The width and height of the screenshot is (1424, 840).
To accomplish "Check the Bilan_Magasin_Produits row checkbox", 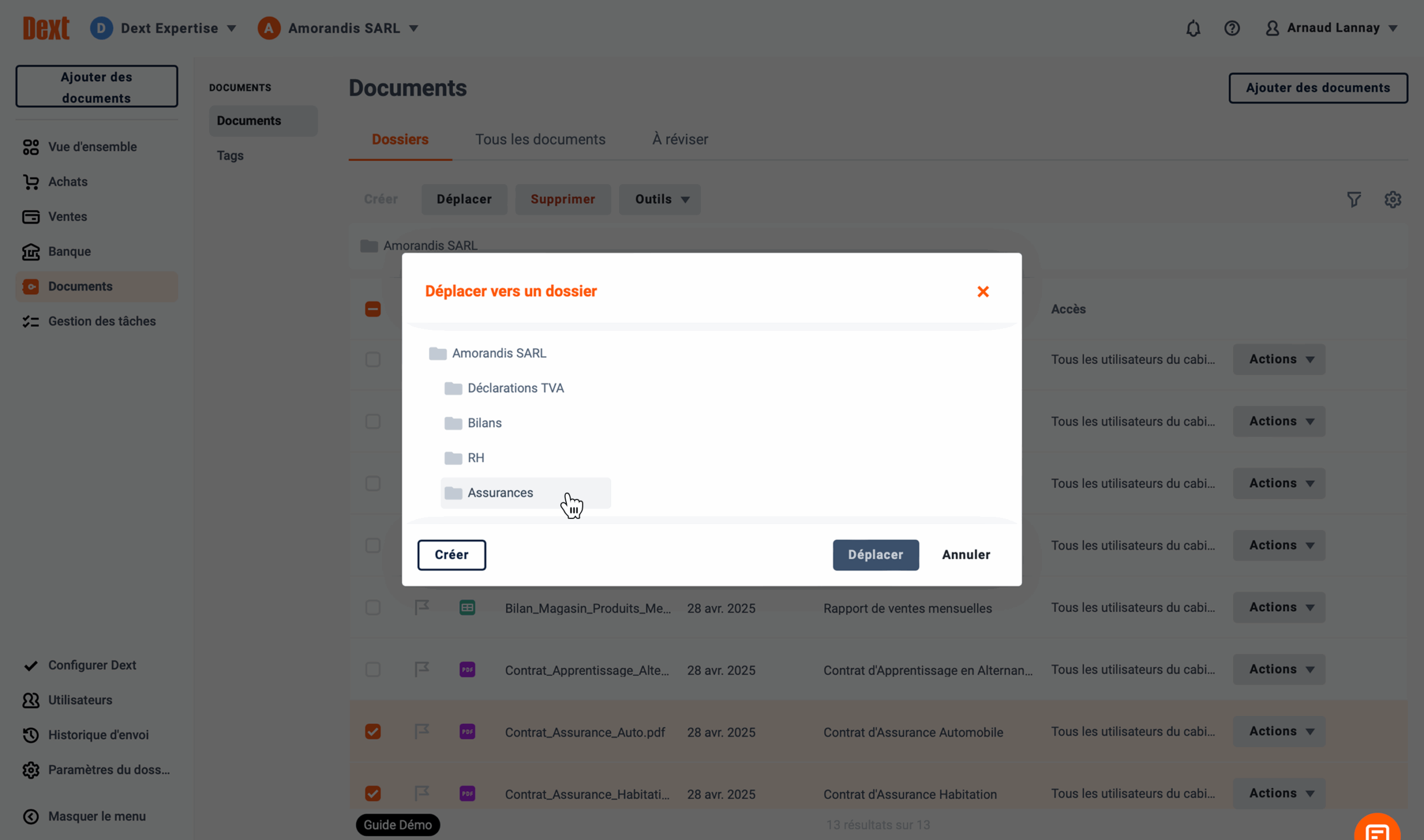I will 373,607.
